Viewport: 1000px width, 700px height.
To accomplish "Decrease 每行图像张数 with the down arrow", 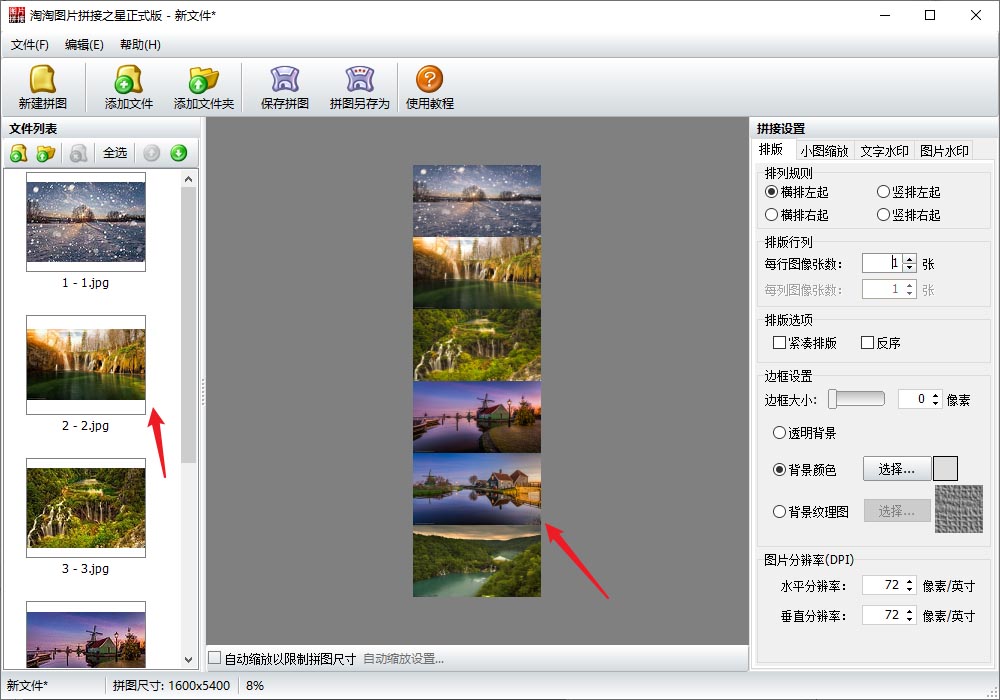I will click(x=909, y=267).
